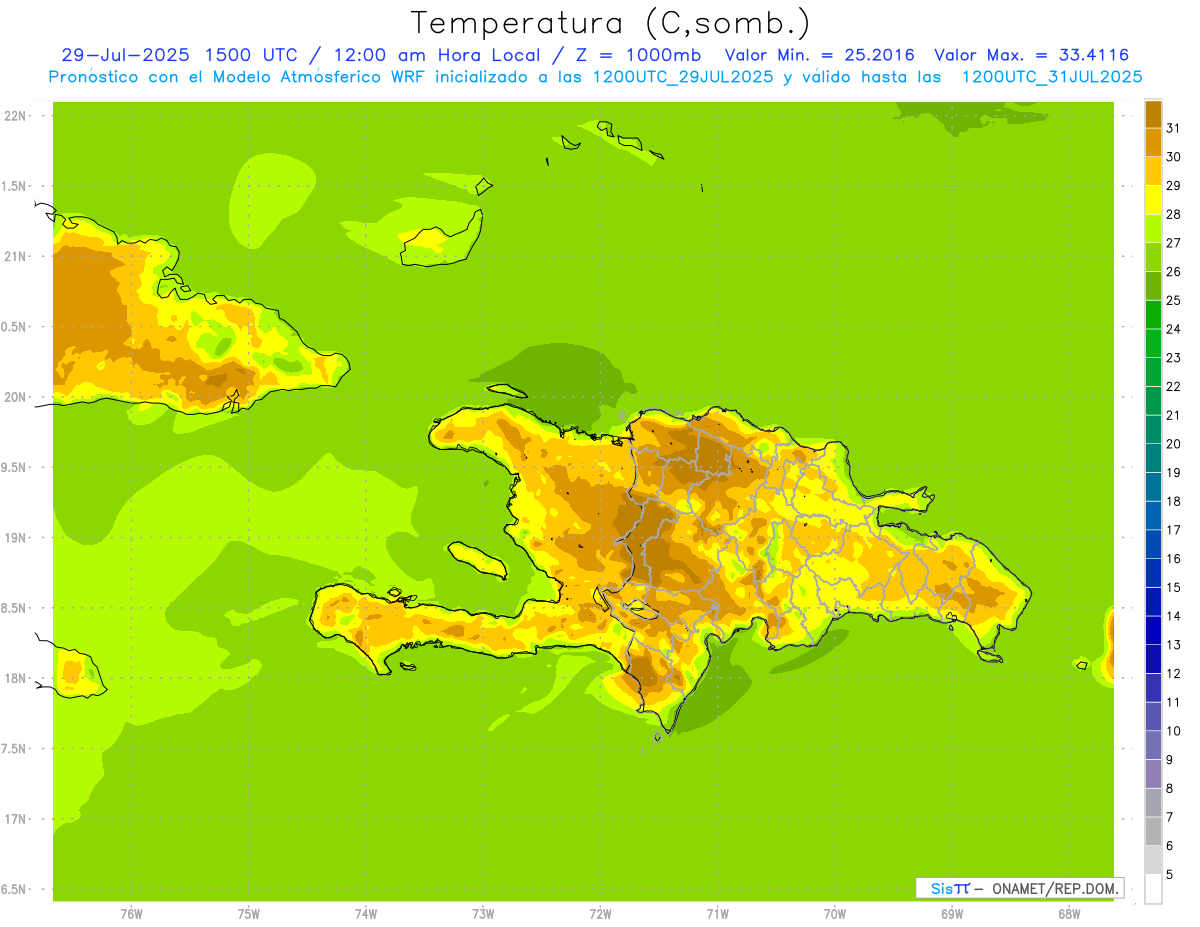
Task: Click the gray legend swatch between 6 and 7
Action: [1153, 831]
